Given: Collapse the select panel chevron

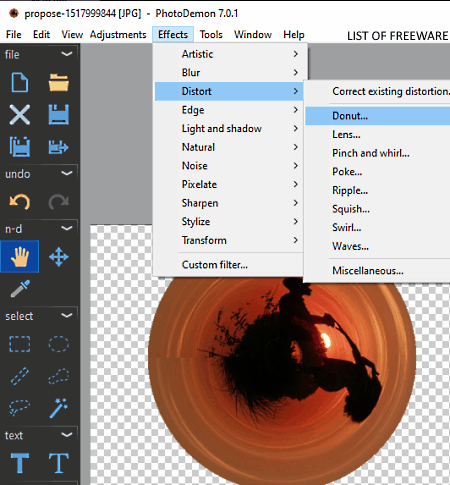Looking at the screenshot, I should click(67, 315).
